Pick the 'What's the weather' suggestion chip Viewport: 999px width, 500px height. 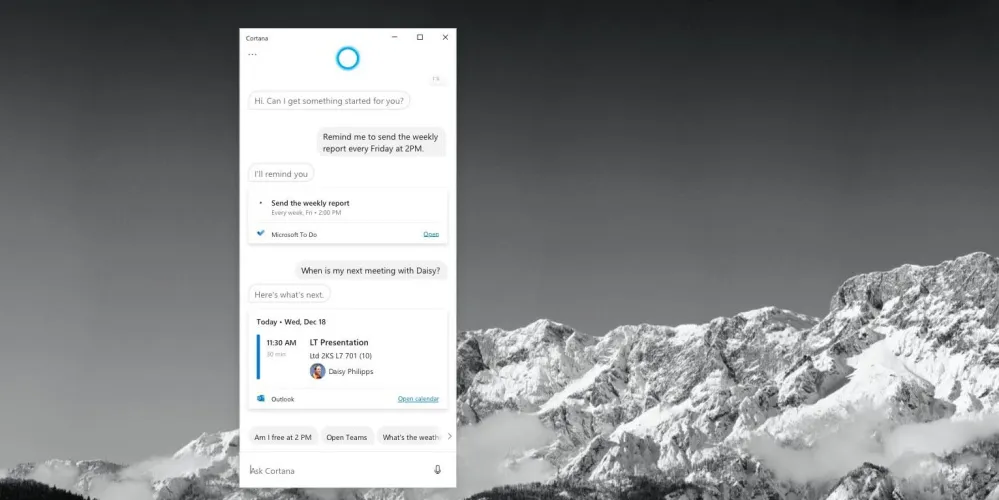[x=410, y=437]
